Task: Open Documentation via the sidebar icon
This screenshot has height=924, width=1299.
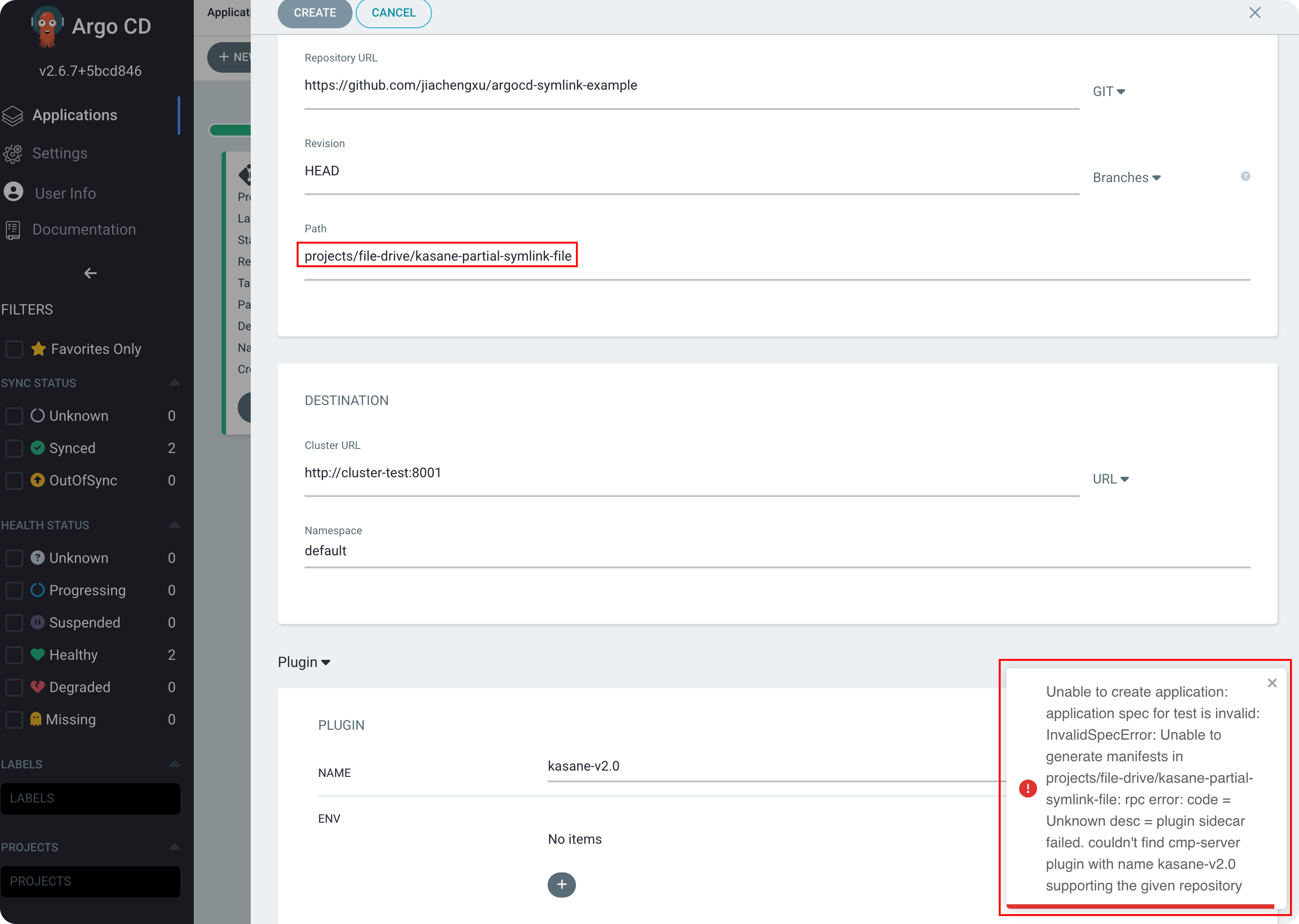Action: [13, 229]
